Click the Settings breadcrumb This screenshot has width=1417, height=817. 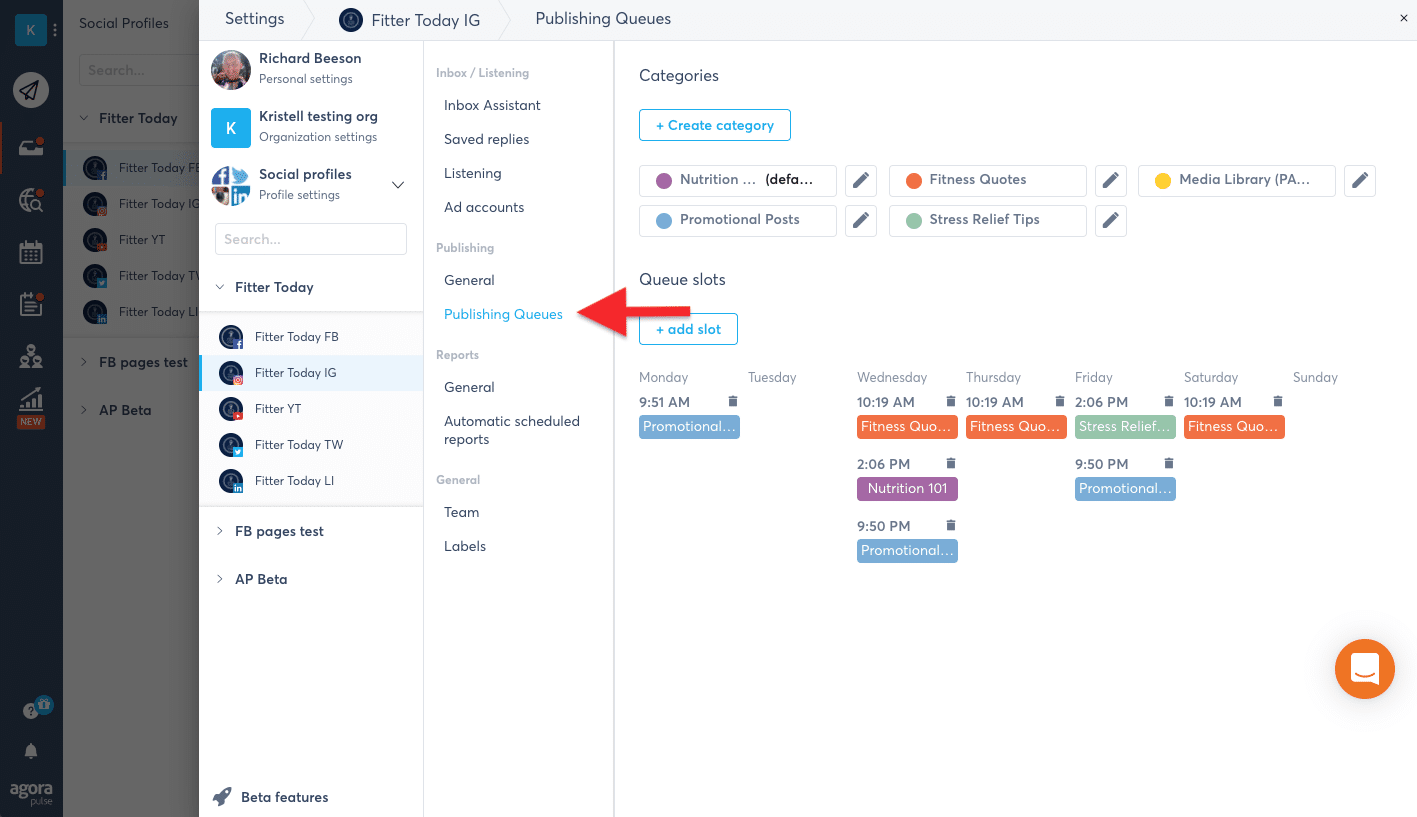[254, 18]
